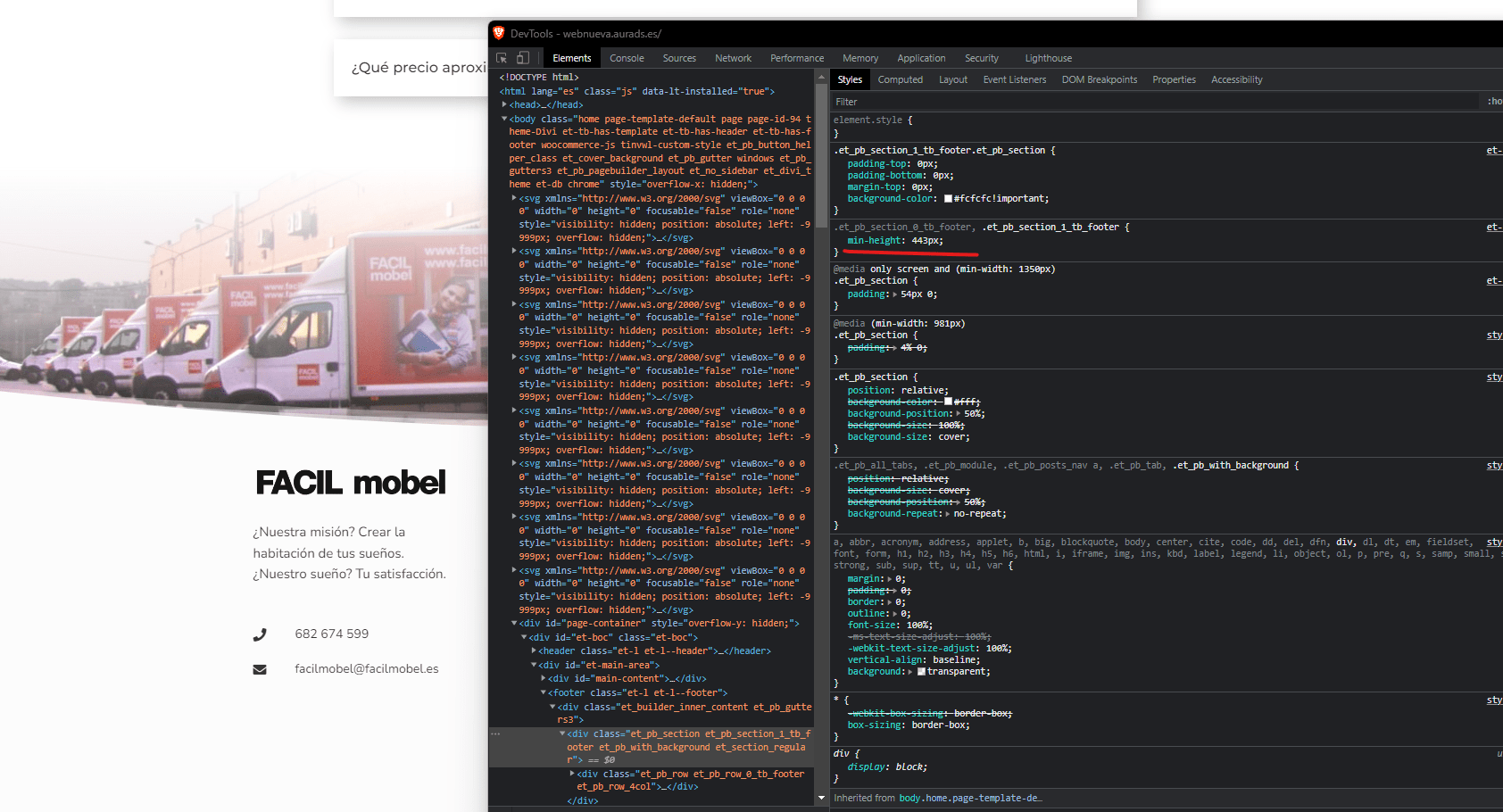
Task: Expand the header et-l--header node
Action: 534,650
